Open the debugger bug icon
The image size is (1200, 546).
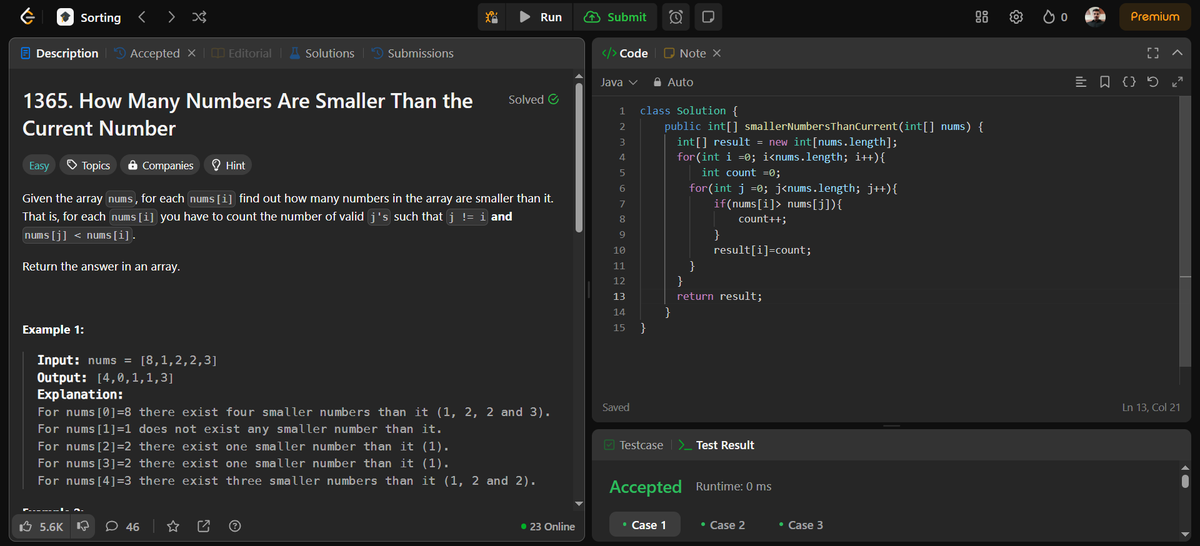click(x=491, y=17)
